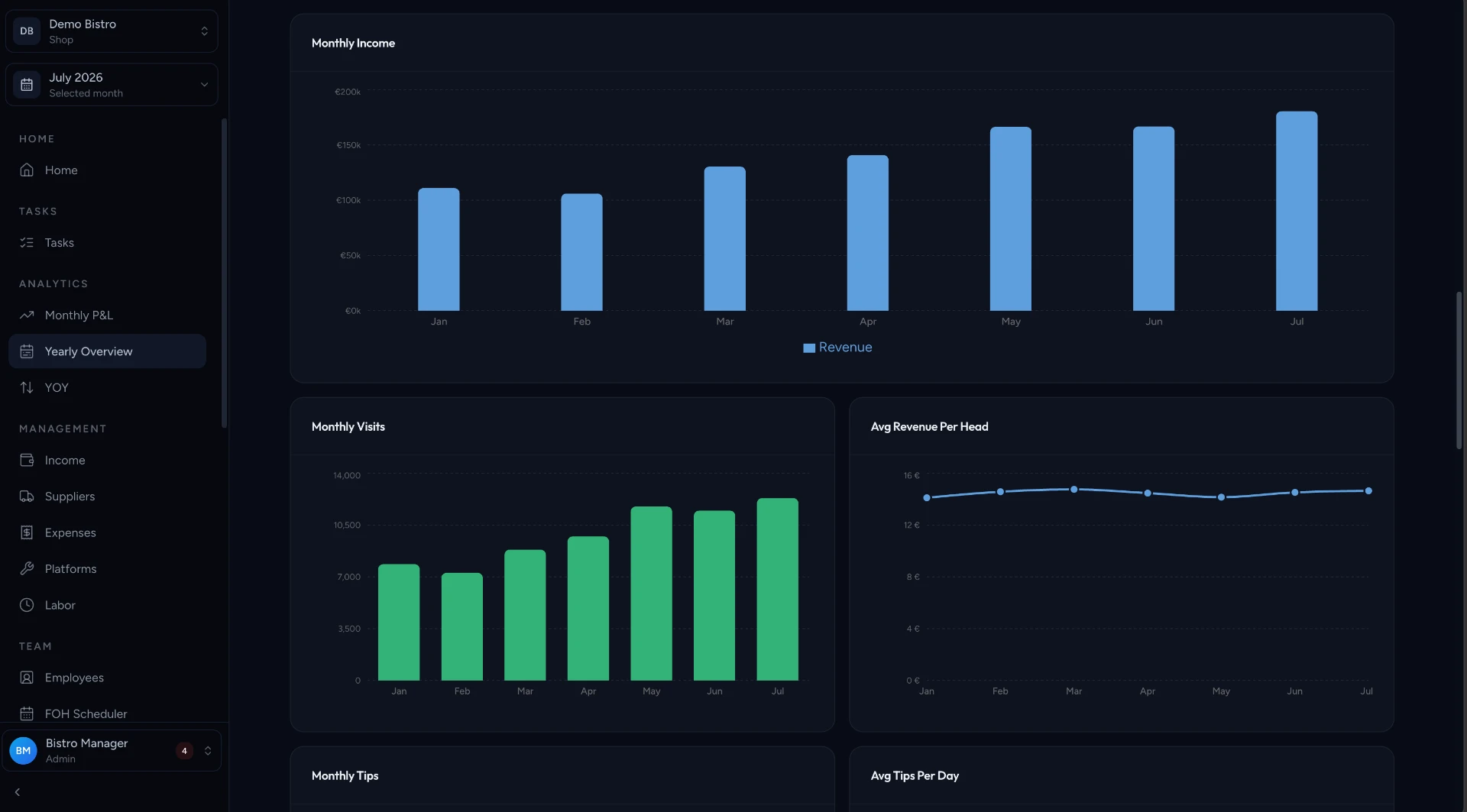This screenshot has height=812, width=1467.
Task: Click the Jan bar in Monthly Visits
Action: [x=399, y=622]
